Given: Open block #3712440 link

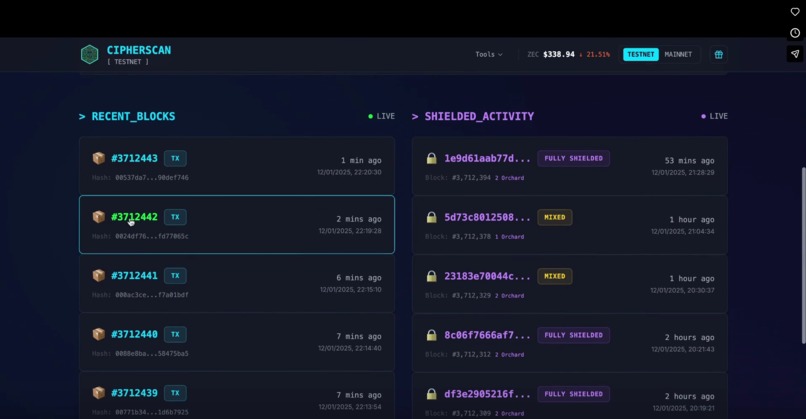Looking at the screenshot, I should pyautogui.click(x=135, y=334).
